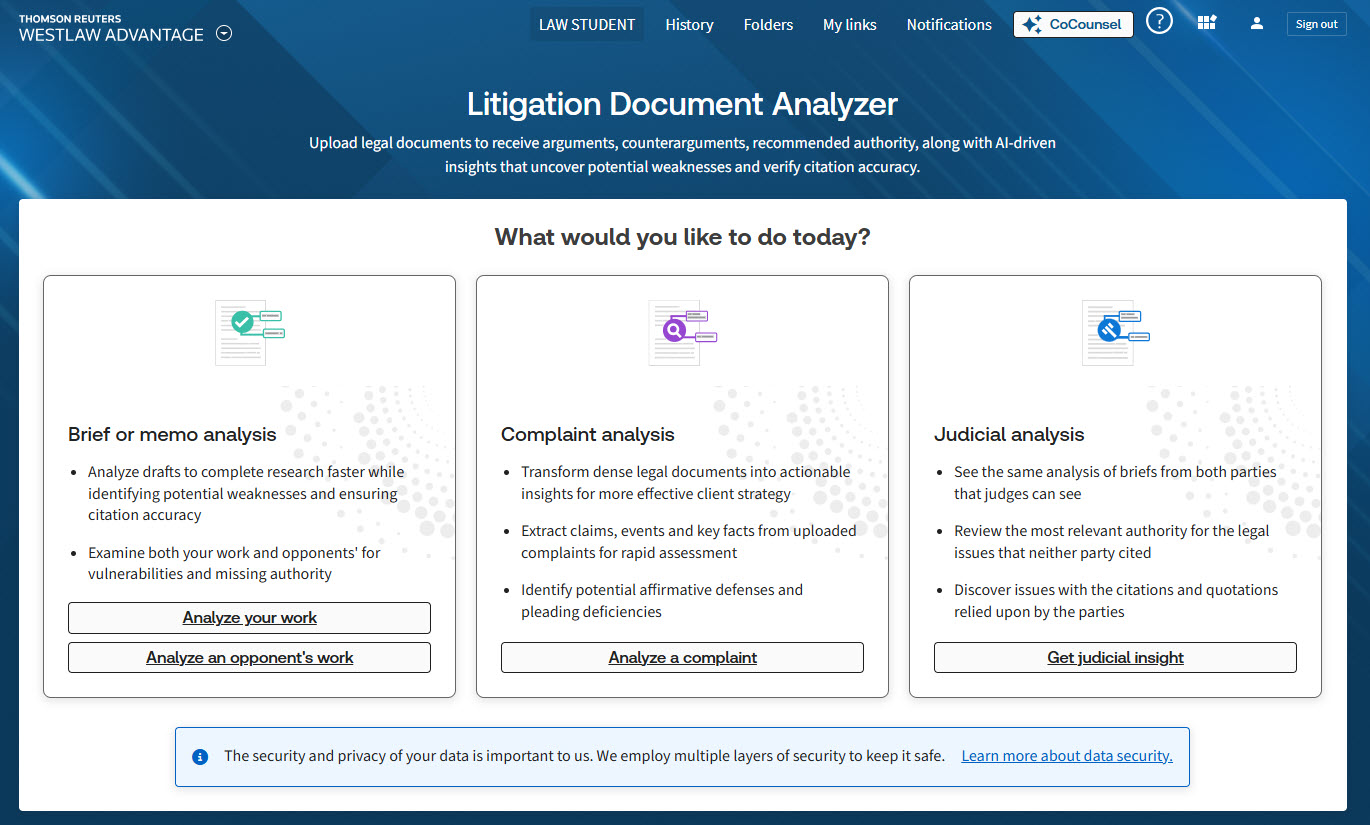Open the apps grid icon
This screenshot has height=825, width=1370.
pyautogui.click(x=1207, y=24)
